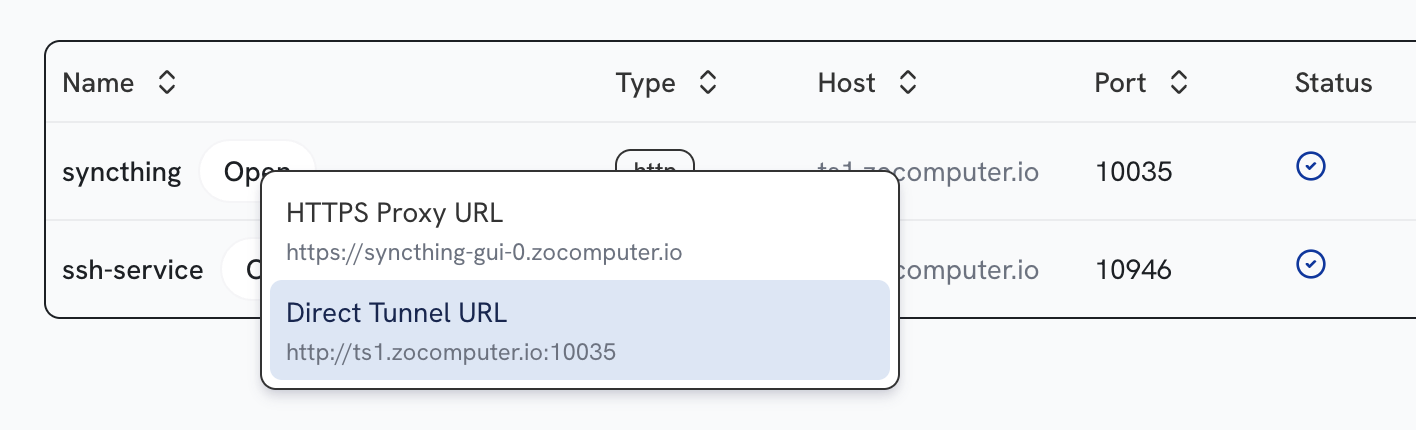Click the Host column header label
1416x430 pixels.
point(846,83)
